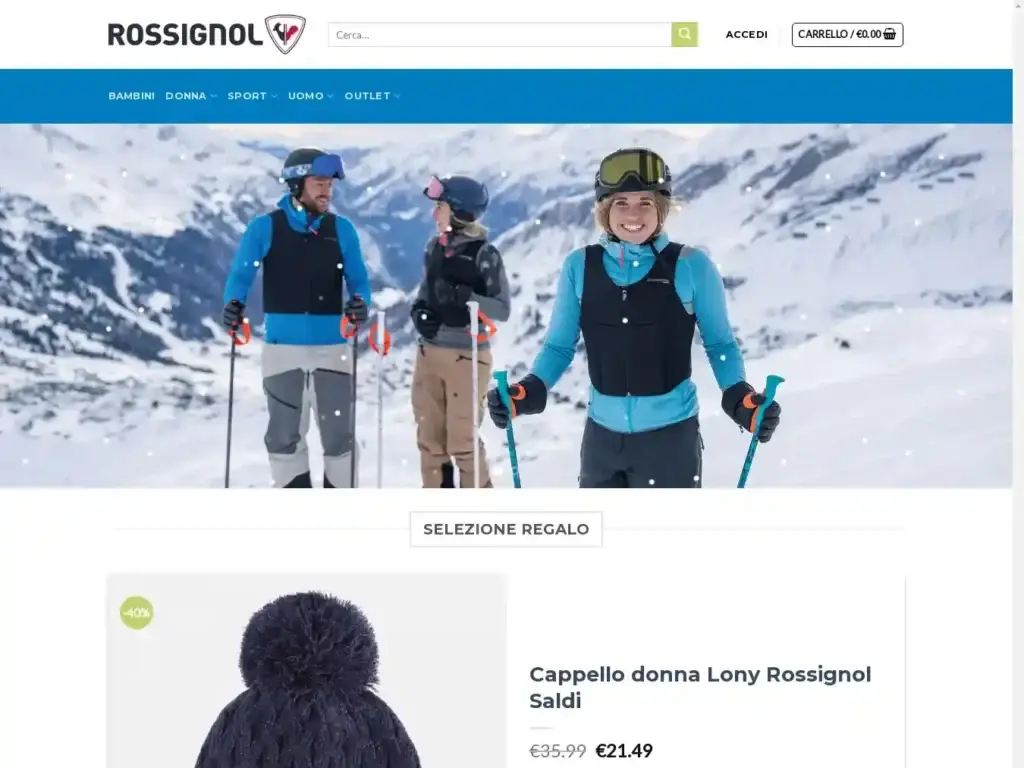Open the BAMBINI category
Screen dimensions: 1024x768
[131, 96]
